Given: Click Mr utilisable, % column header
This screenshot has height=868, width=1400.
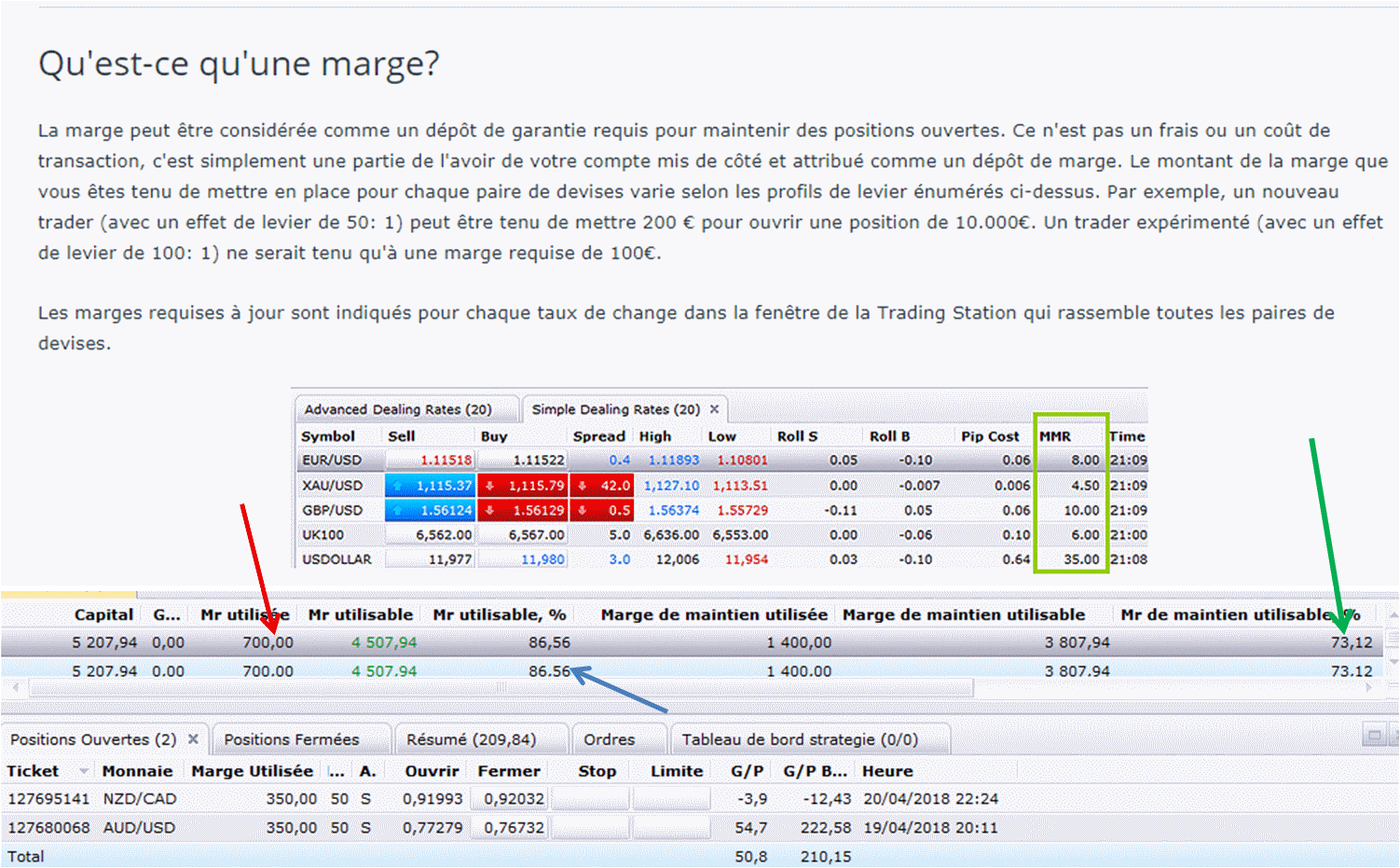Looking at the screenshot, I should 500,615.
